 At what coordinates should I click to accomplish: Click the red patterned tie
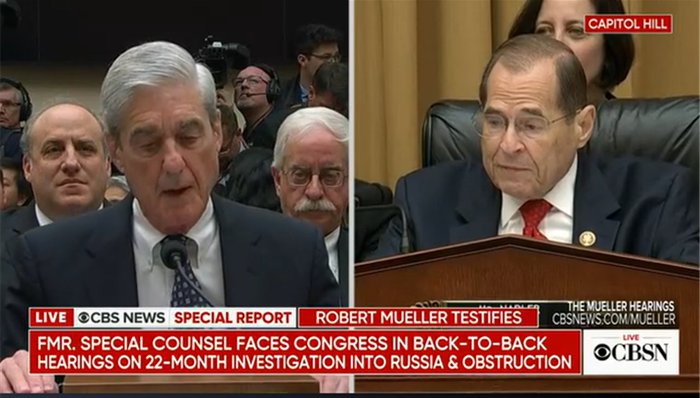click(x=534, y=219)
